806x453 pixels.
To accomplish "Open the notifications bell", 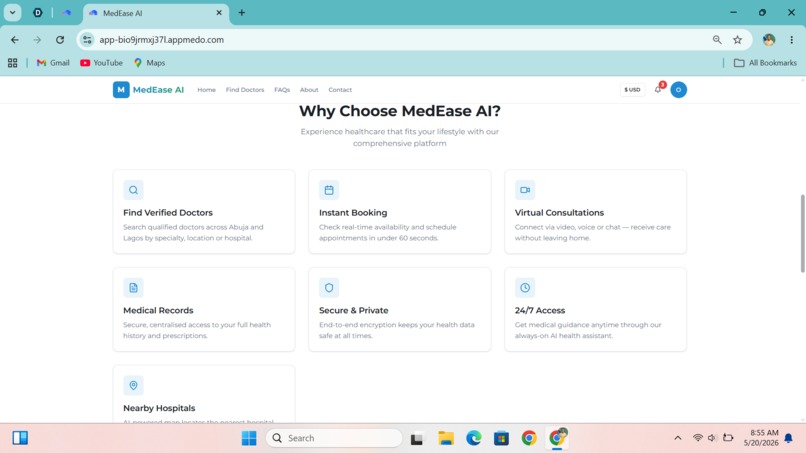I will 658,89.
